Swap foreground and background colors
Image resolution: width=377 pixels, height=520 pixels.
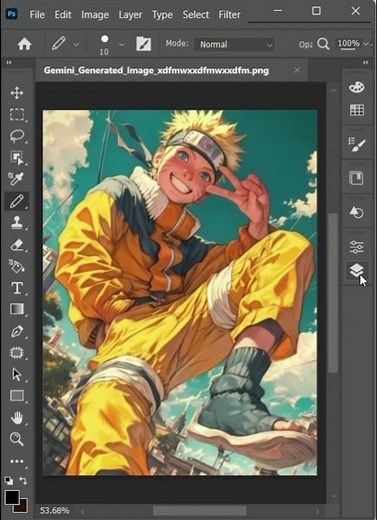pyautogui.click(x=23, y=480)
